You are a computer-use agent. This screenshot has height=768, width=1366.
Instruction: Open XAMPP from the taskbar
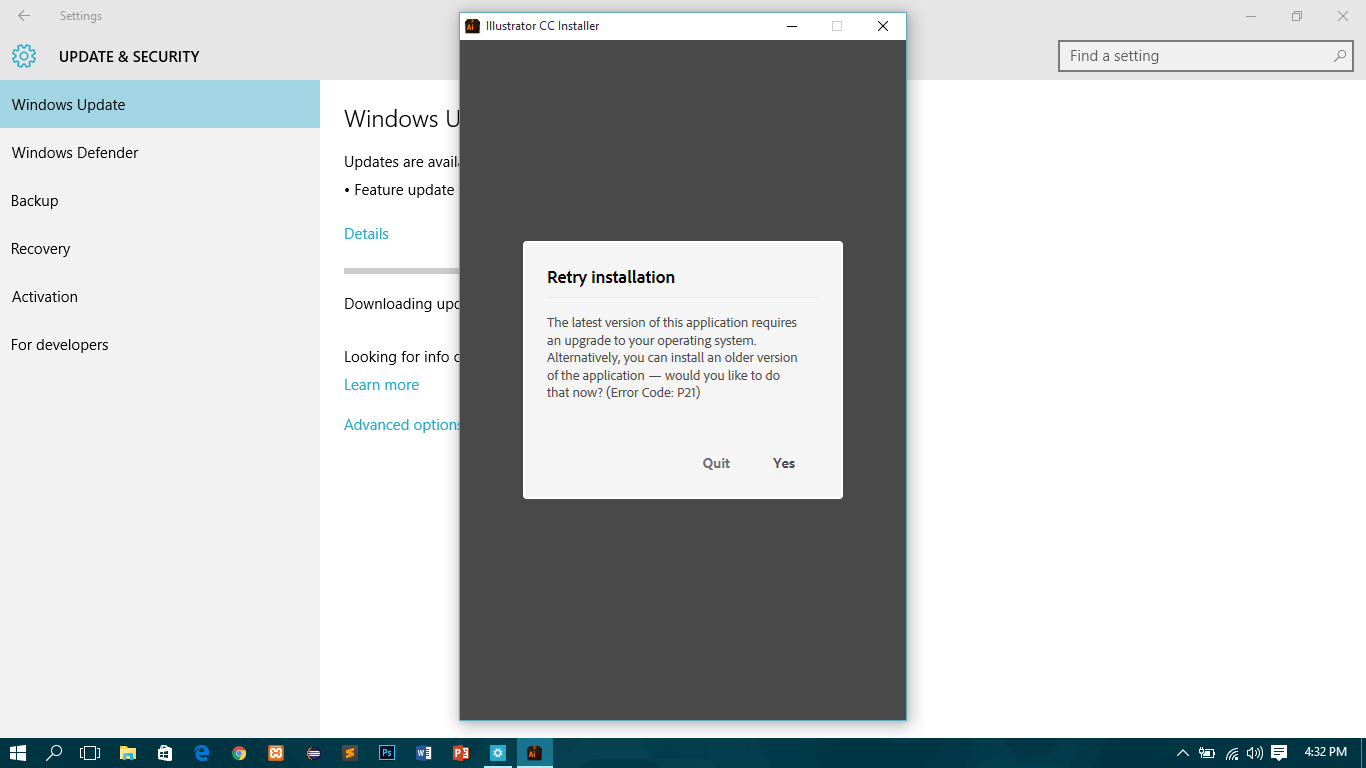click(x=276, y=753)
